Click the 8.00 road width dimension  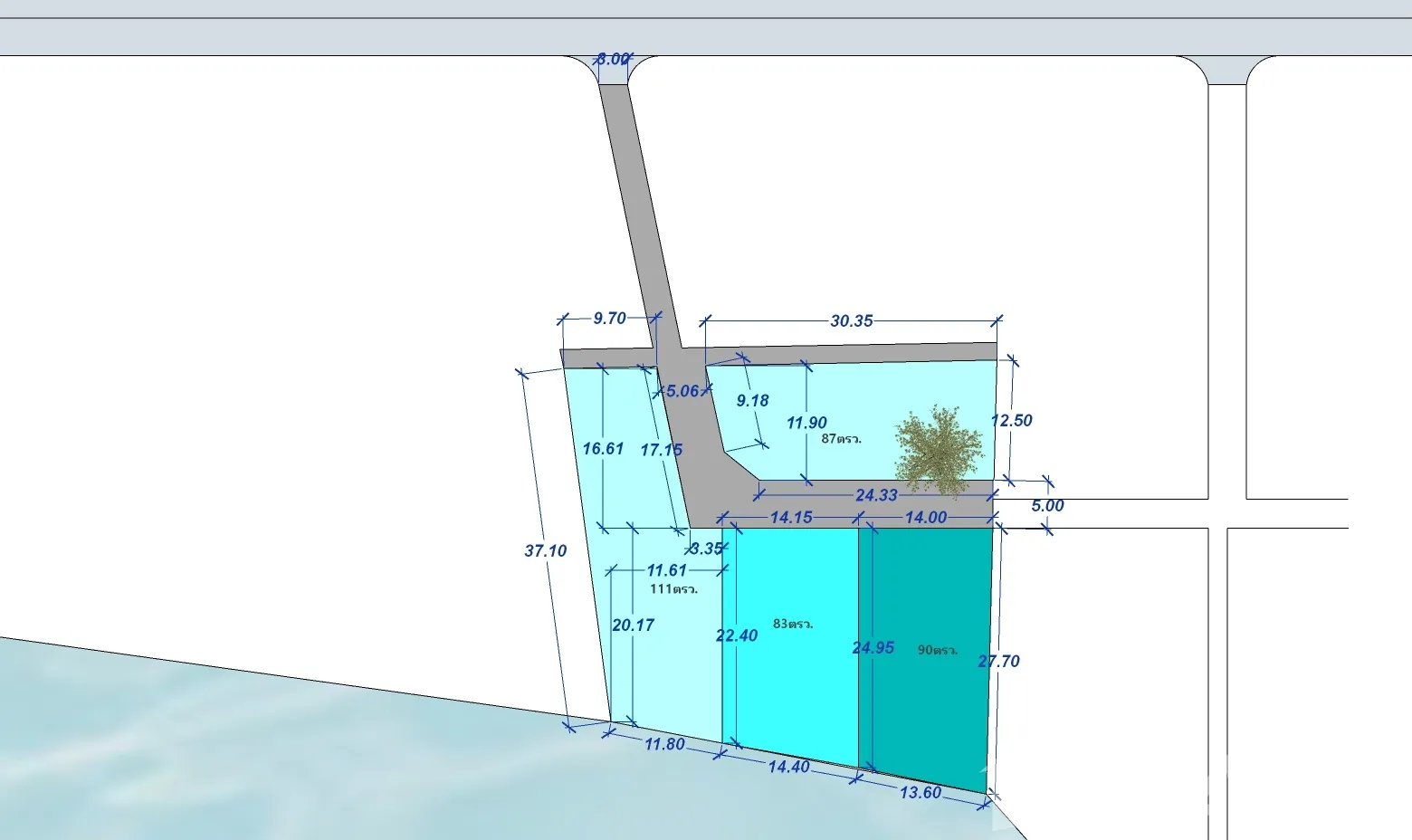[613, 59]
